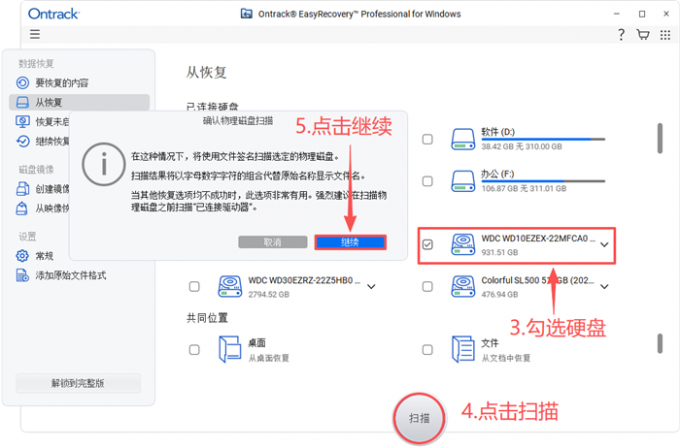Select 要恢复的内容 in sidebar

pos(62,82)
